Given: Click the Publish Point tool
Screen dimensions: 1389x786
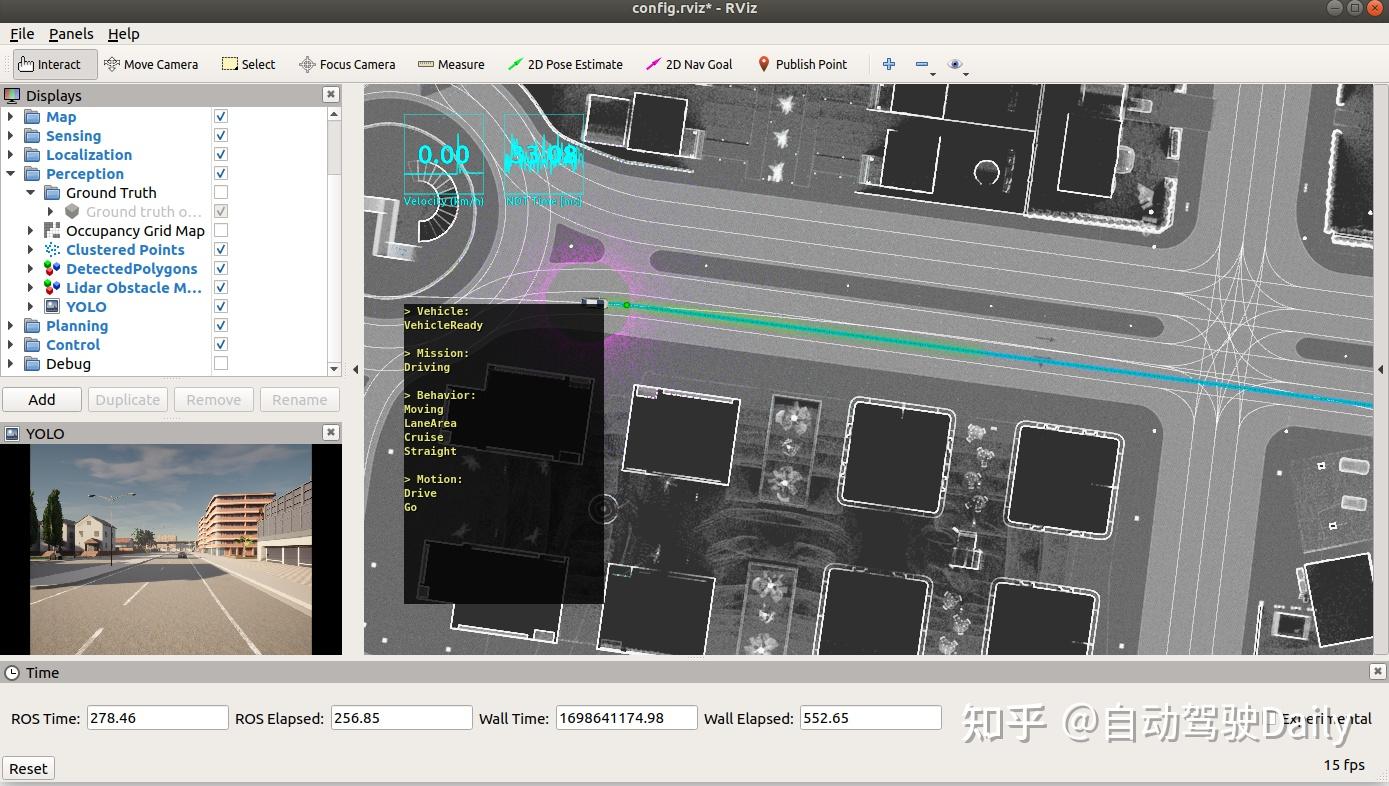Looking at the screenshot, I should (802, 64).
